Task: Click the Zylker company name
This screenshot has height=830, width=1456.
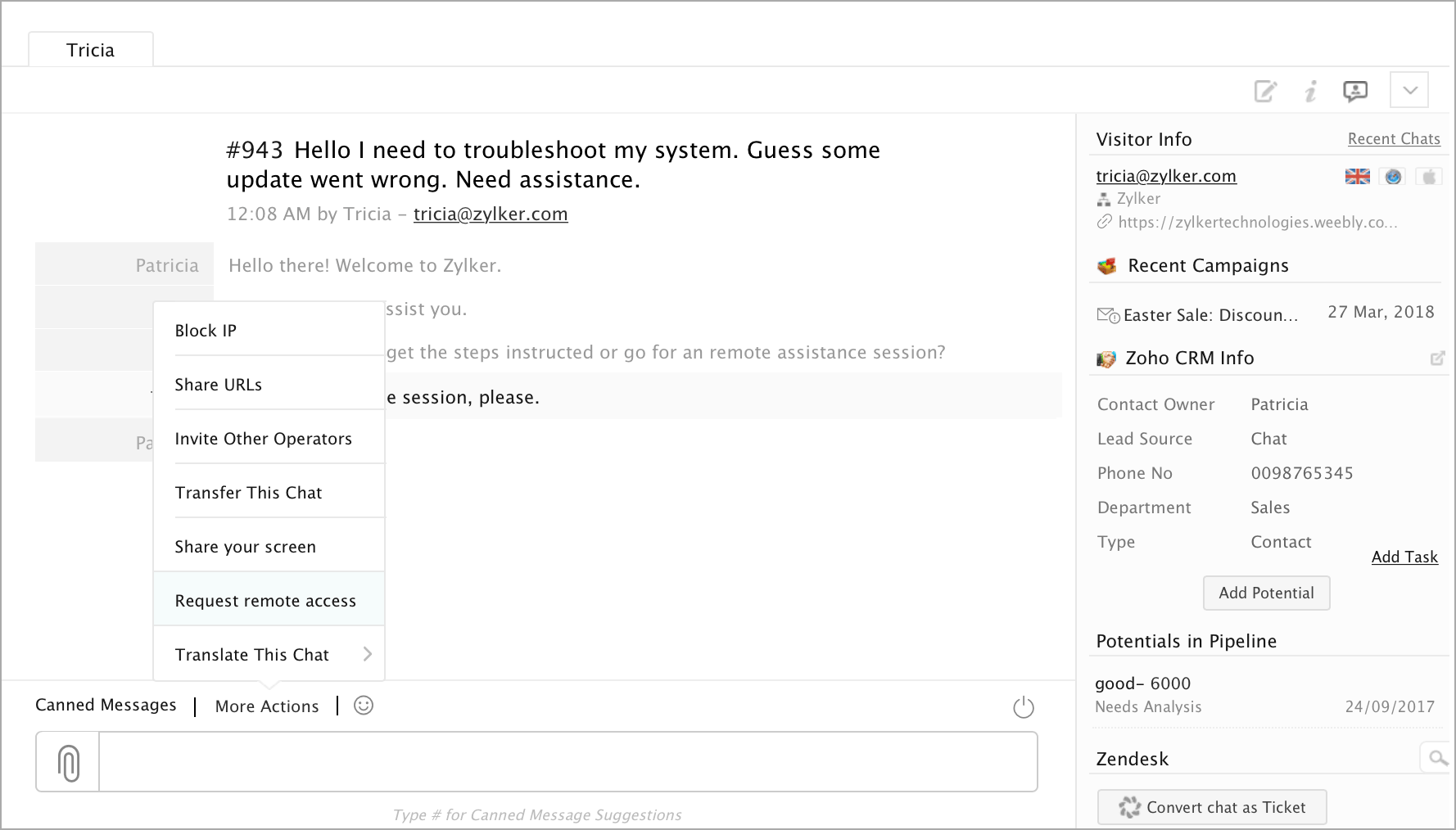Action: (1138, 199)
